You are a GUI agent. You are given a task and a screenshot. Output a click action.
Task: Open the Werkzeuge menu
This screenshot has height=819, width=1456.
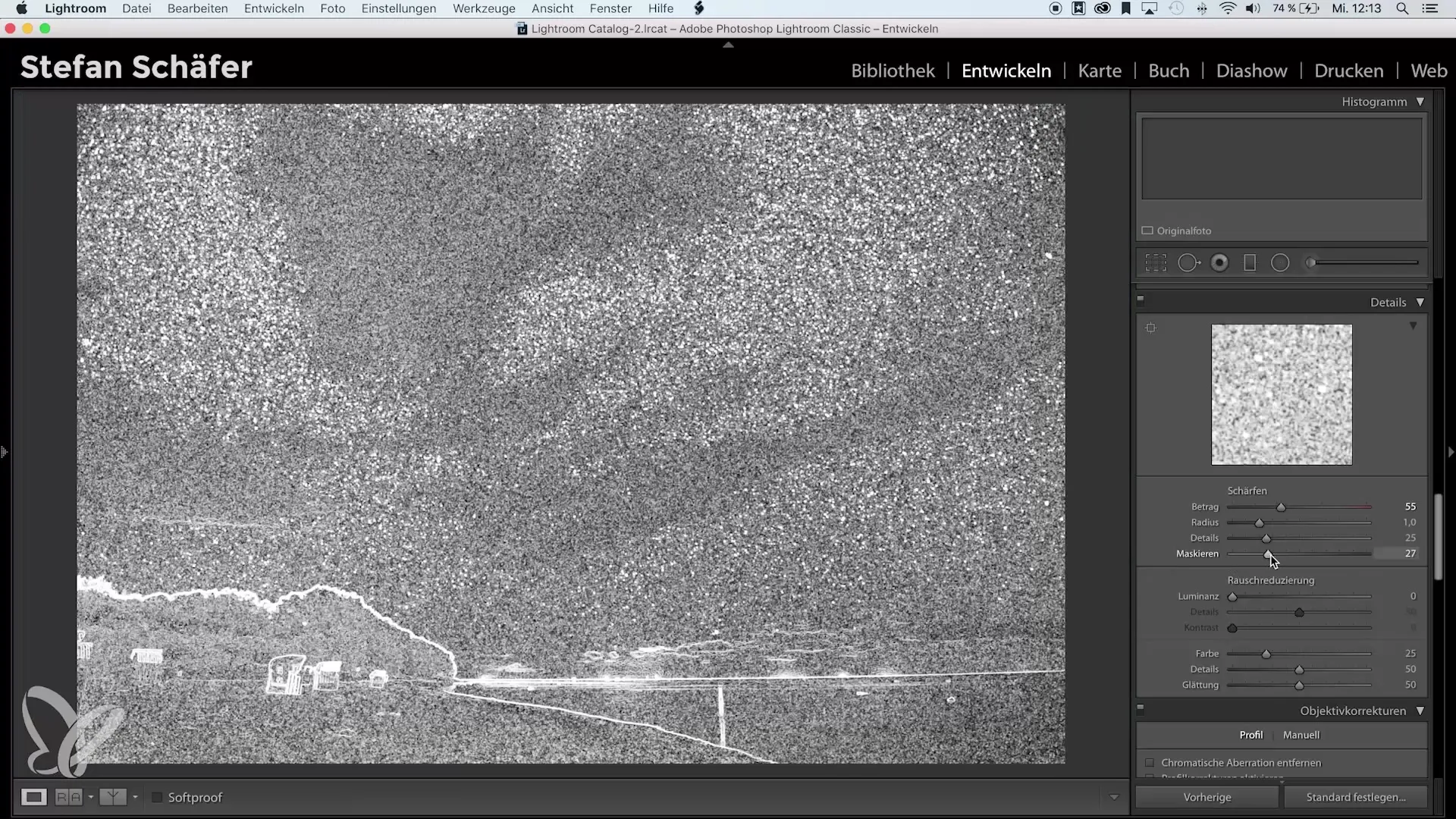point(484,8)
